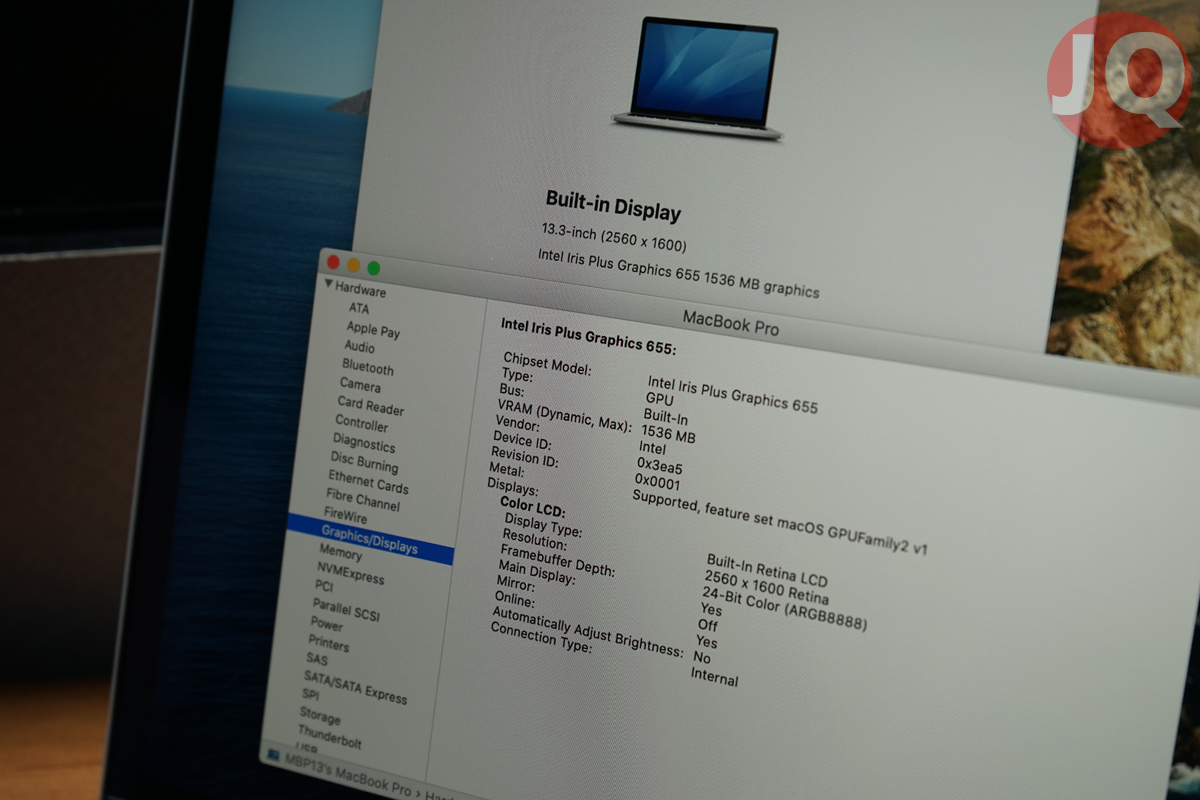
Task: Select the Device ID value '0x3ea5'
Action: 659,465
